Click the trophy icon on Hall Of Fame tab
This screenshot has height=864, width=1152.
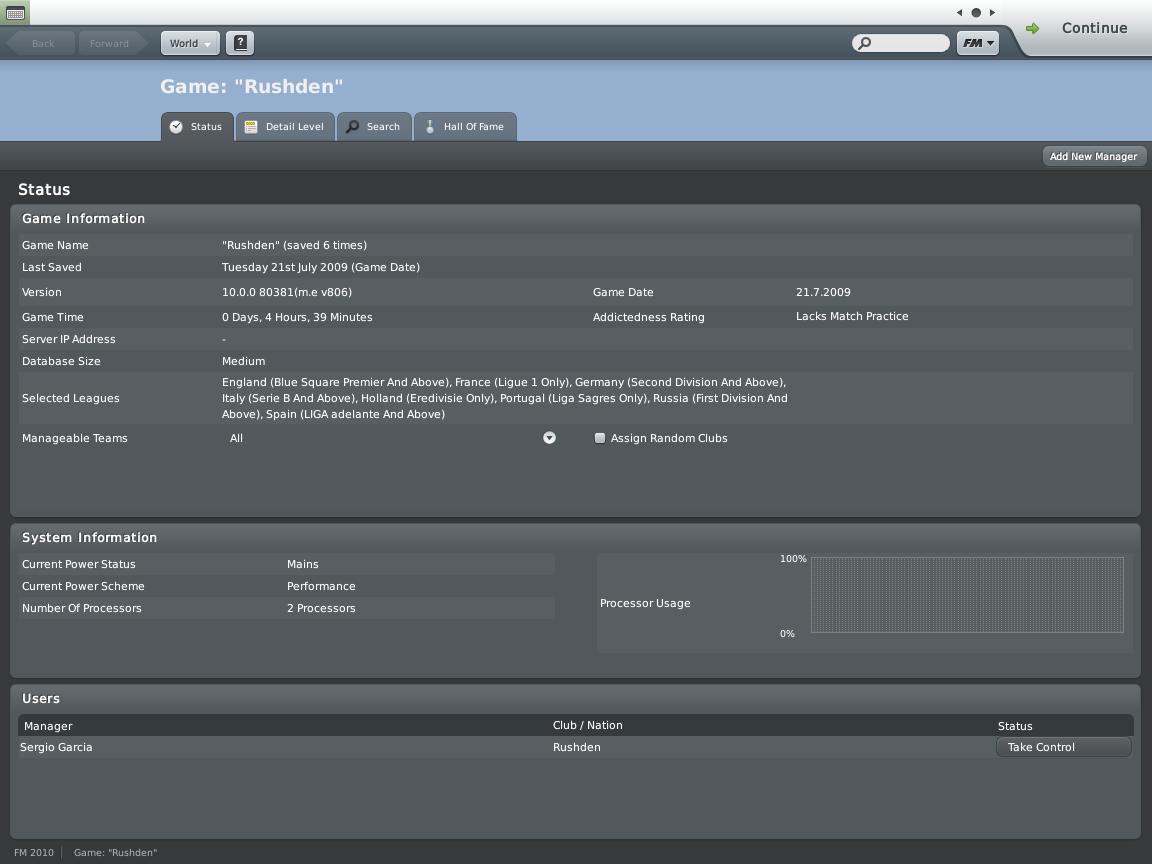(x=430, y=127)
